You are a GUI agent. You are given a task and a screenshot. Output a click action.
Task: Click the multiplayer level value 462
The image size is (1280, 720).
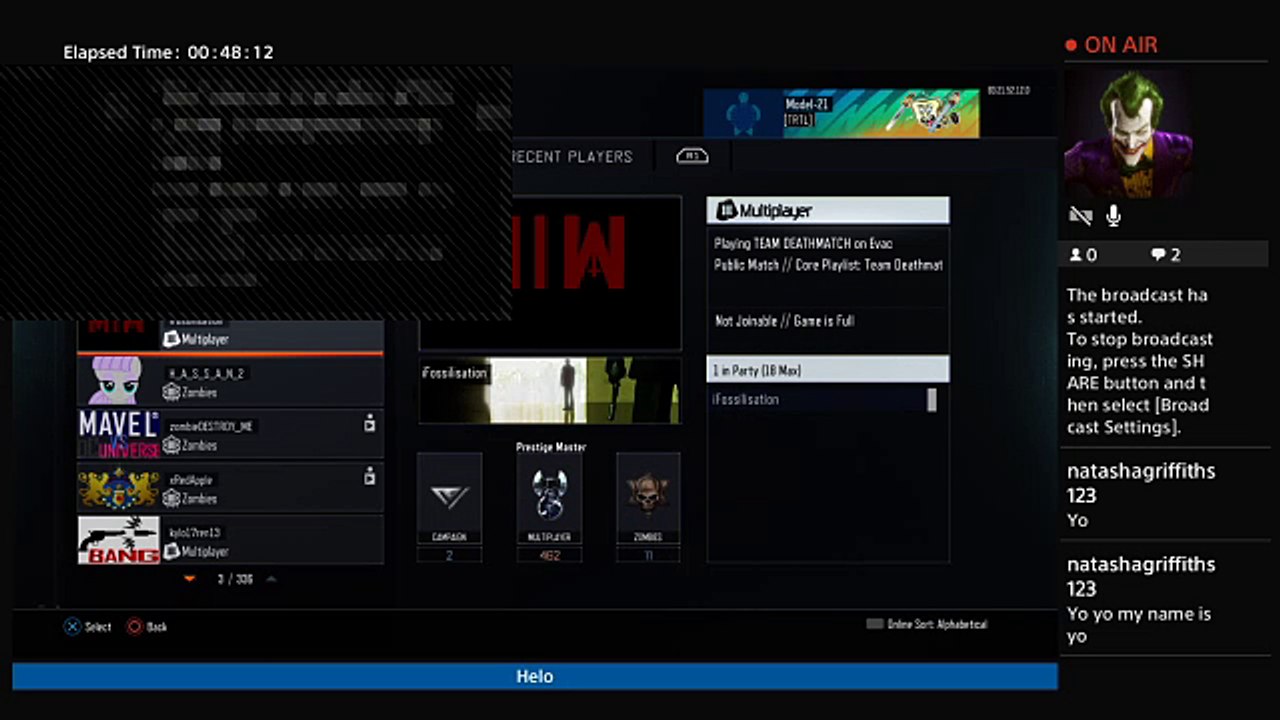[549, 555]
